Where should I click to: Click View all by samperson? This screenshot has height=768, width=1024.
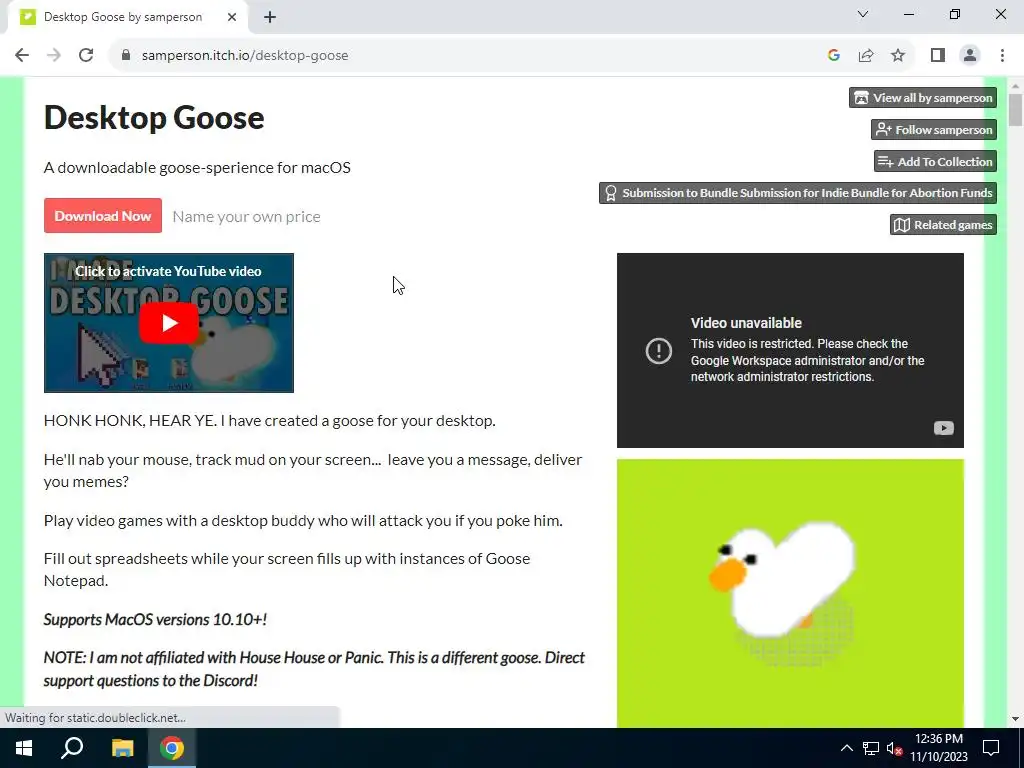point(923,98)
